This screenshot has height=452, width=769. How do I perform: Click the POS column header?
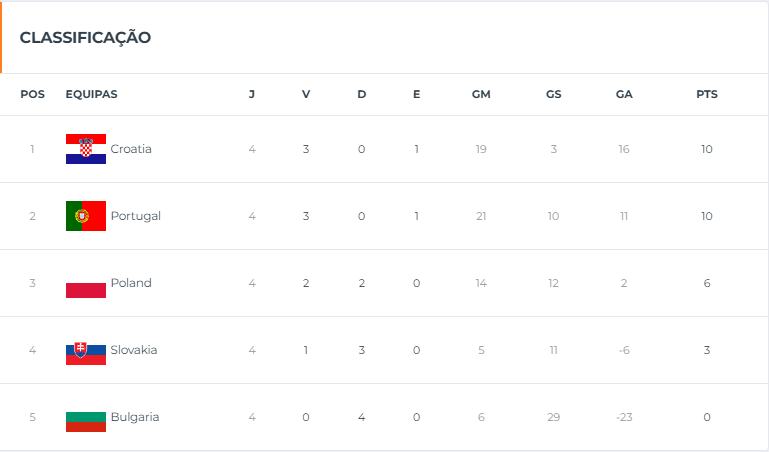coord(32,94)
